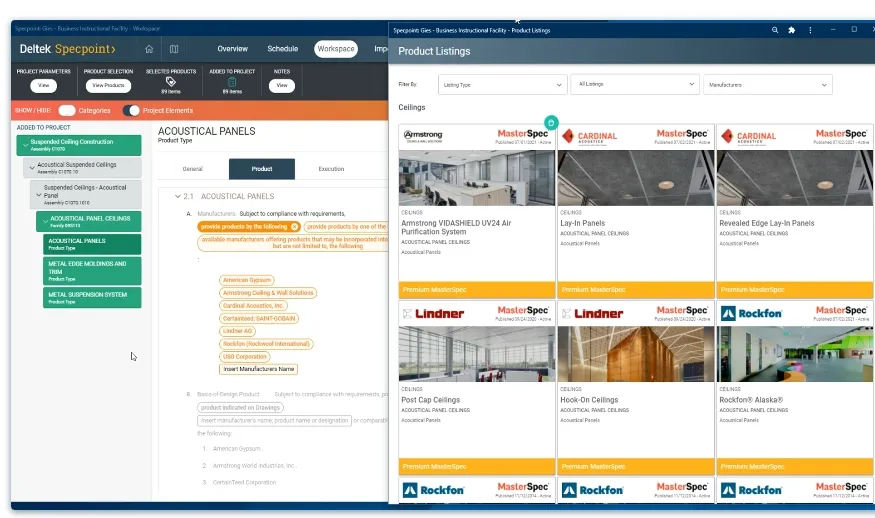This screenshot has width=875, height=518.
Task: Open the Listing Type filter dropdown
Action: pos(502,85)
